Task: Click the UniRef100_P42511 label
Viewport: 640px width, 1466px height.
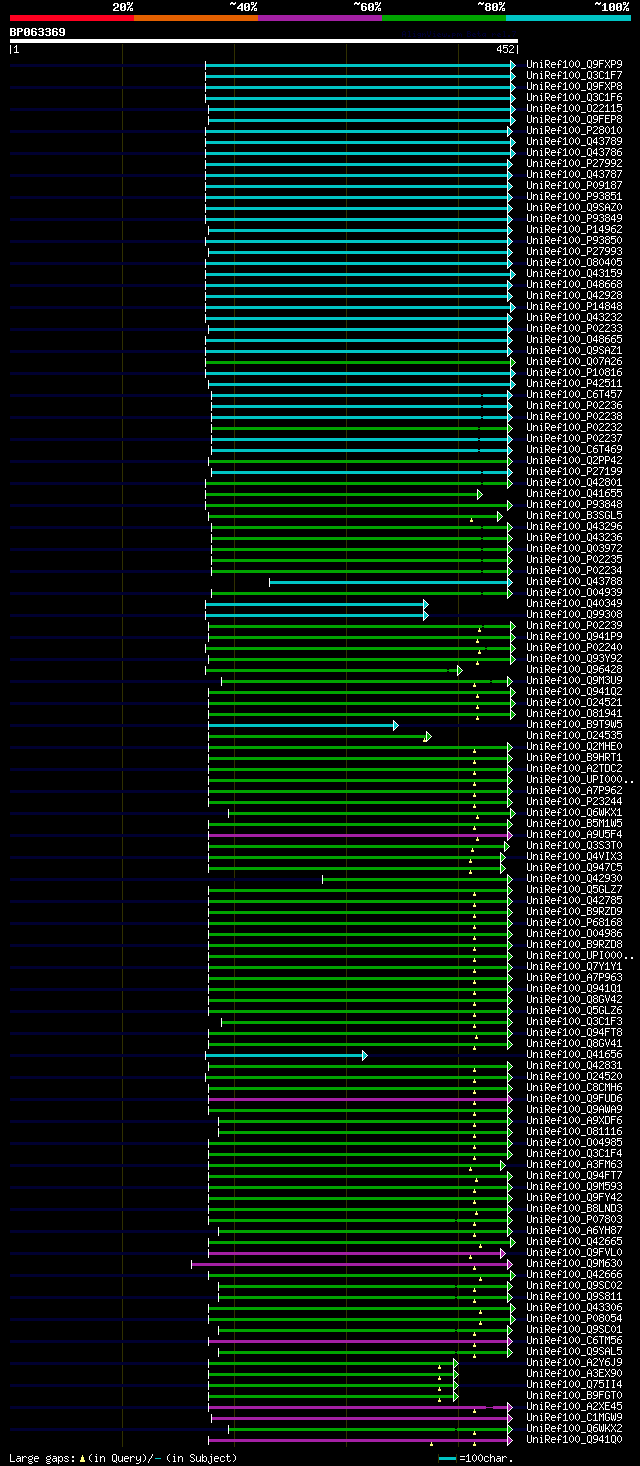Action: point(574,383)
